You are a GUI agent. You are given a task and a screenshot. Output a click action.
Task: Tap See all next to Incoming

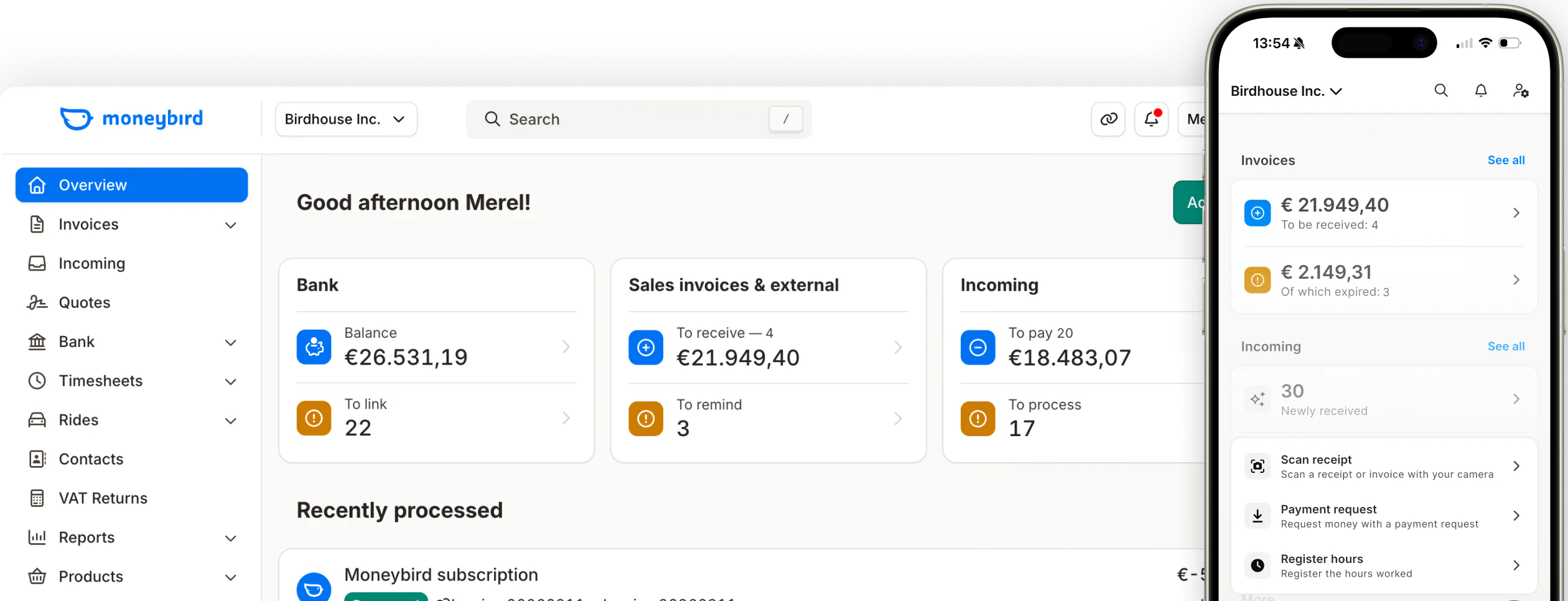1506,346
